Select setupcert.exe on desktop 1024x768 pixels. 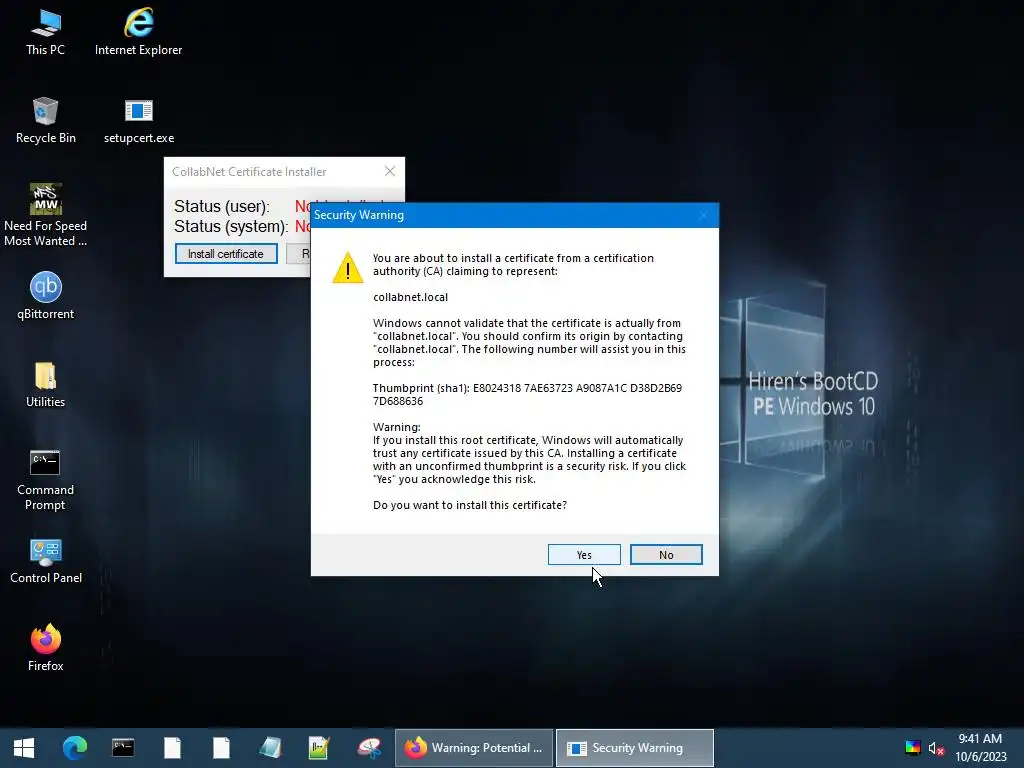(x=138, y=121)
